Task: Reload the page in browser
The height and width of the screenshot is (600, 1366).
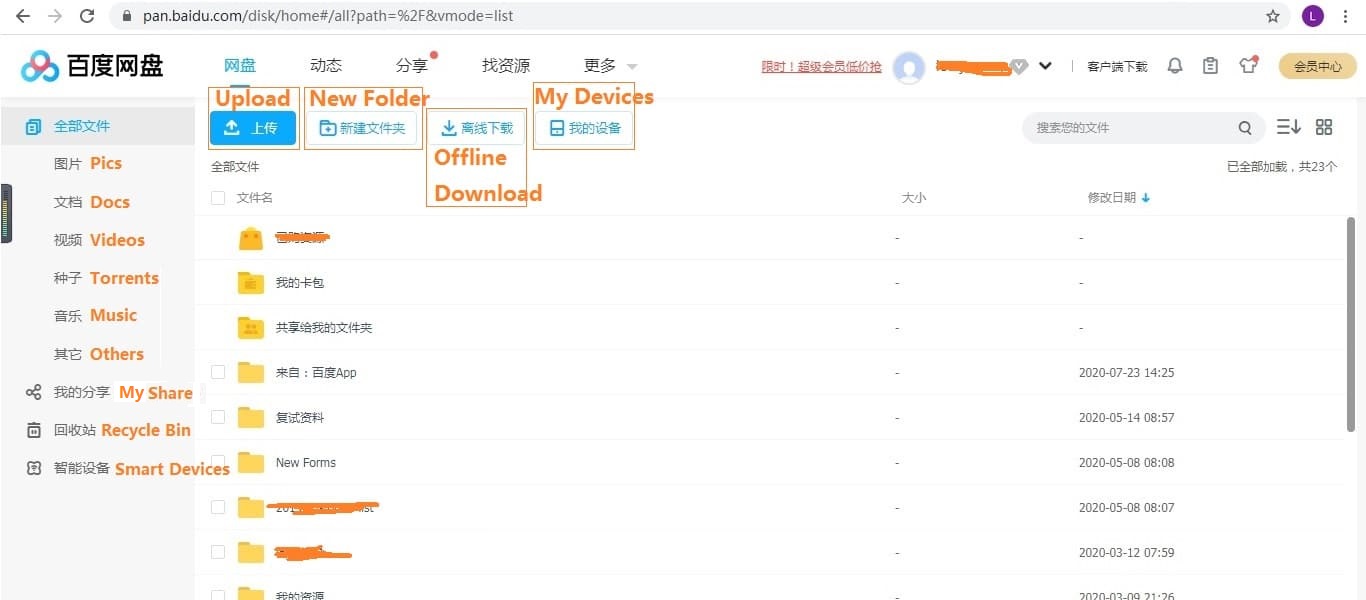Action: [87, 16]
